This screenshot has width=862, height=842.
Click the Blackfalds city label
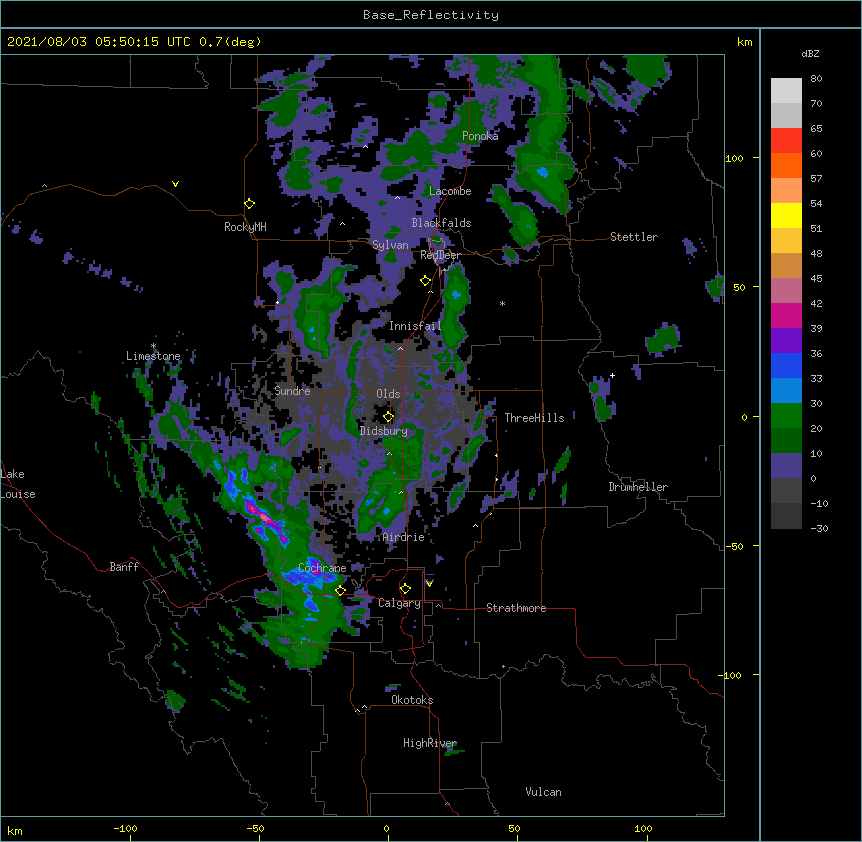[441, 223]
